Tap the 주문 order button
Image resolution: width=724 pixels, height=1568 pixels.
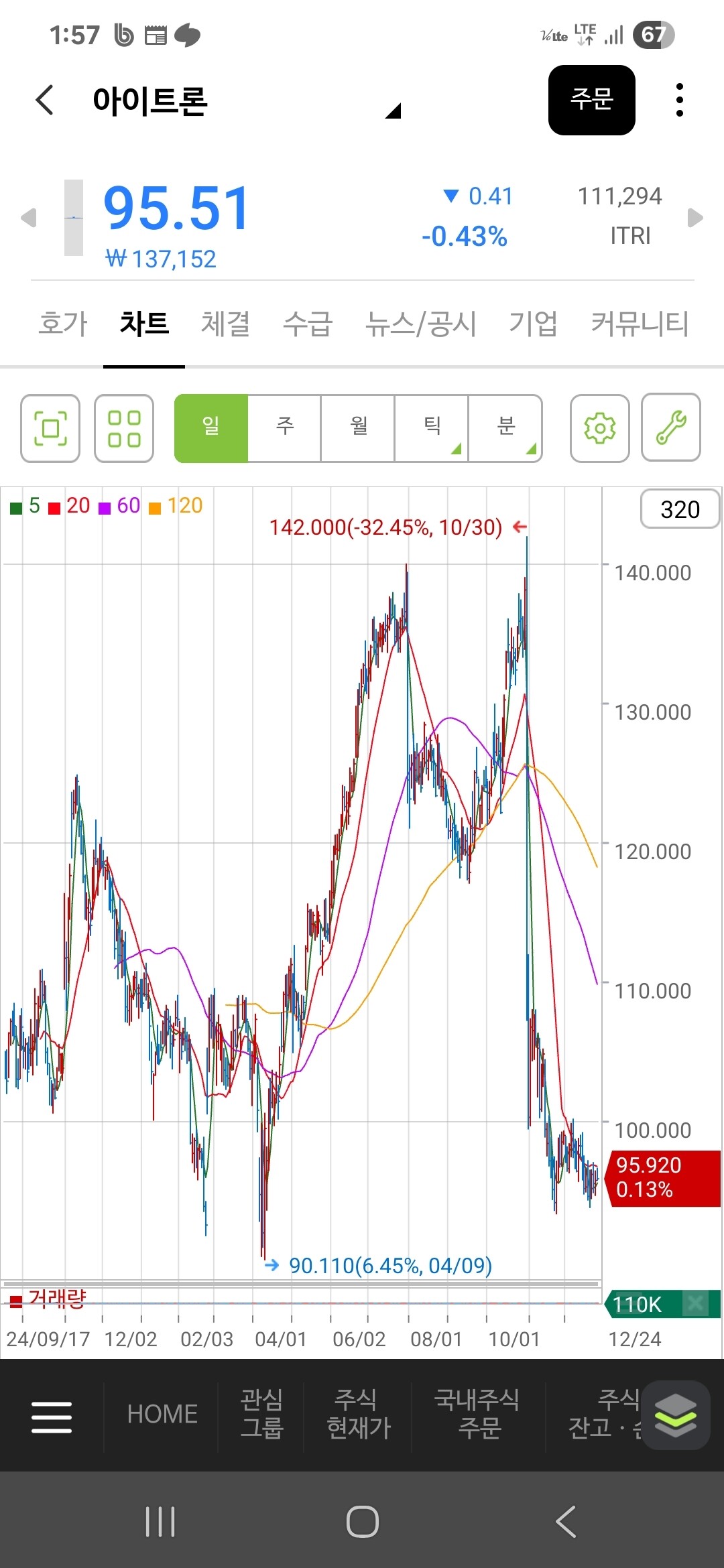pyautogui.click(x=591, y=100)
